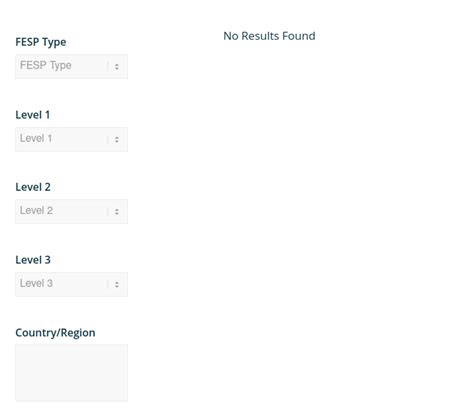Select the gray FESP Type placeholder text

(x=46, y=65)
